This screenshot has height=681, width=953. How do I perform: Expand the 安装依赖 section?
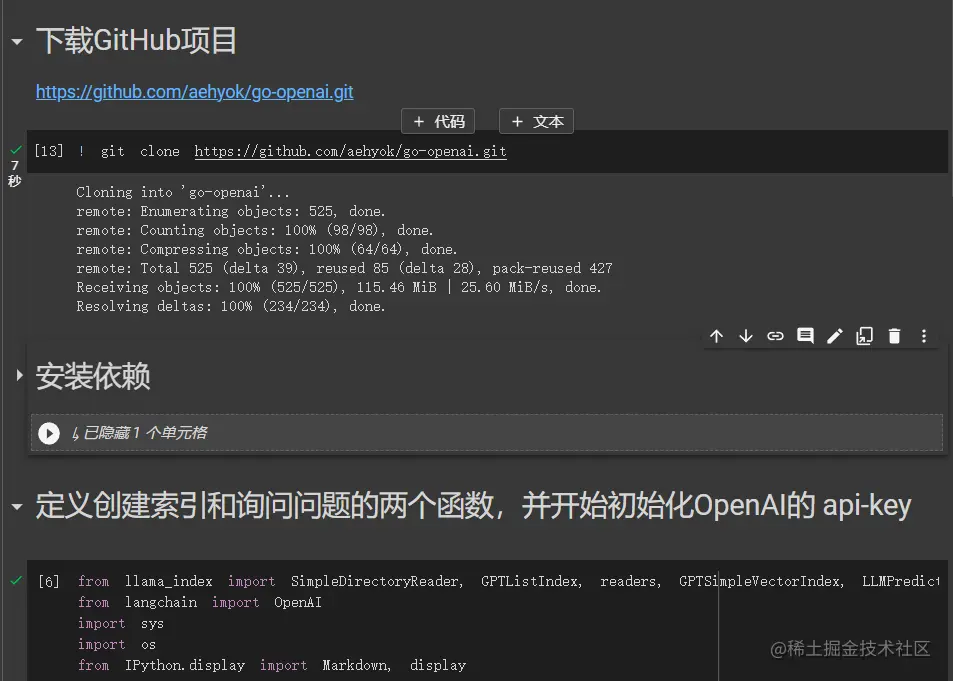[19, 375]
